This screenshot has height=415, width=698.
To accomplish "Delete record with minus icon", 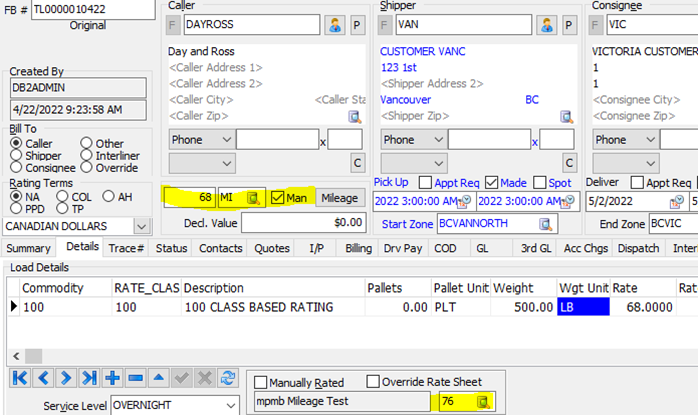I will click(x=135, y=378).
